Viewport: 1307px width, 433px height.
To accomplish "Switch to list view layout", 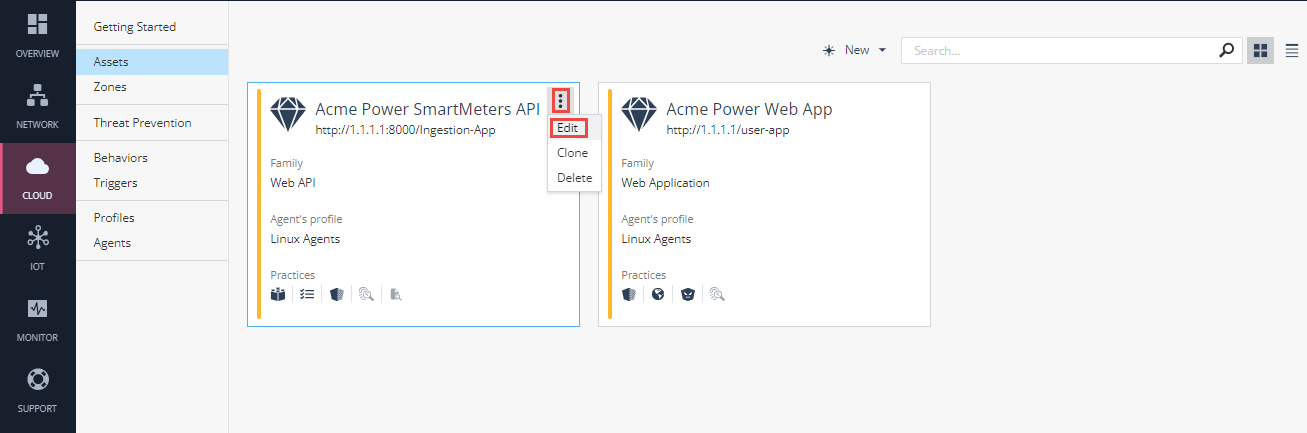I will 1291,50.
